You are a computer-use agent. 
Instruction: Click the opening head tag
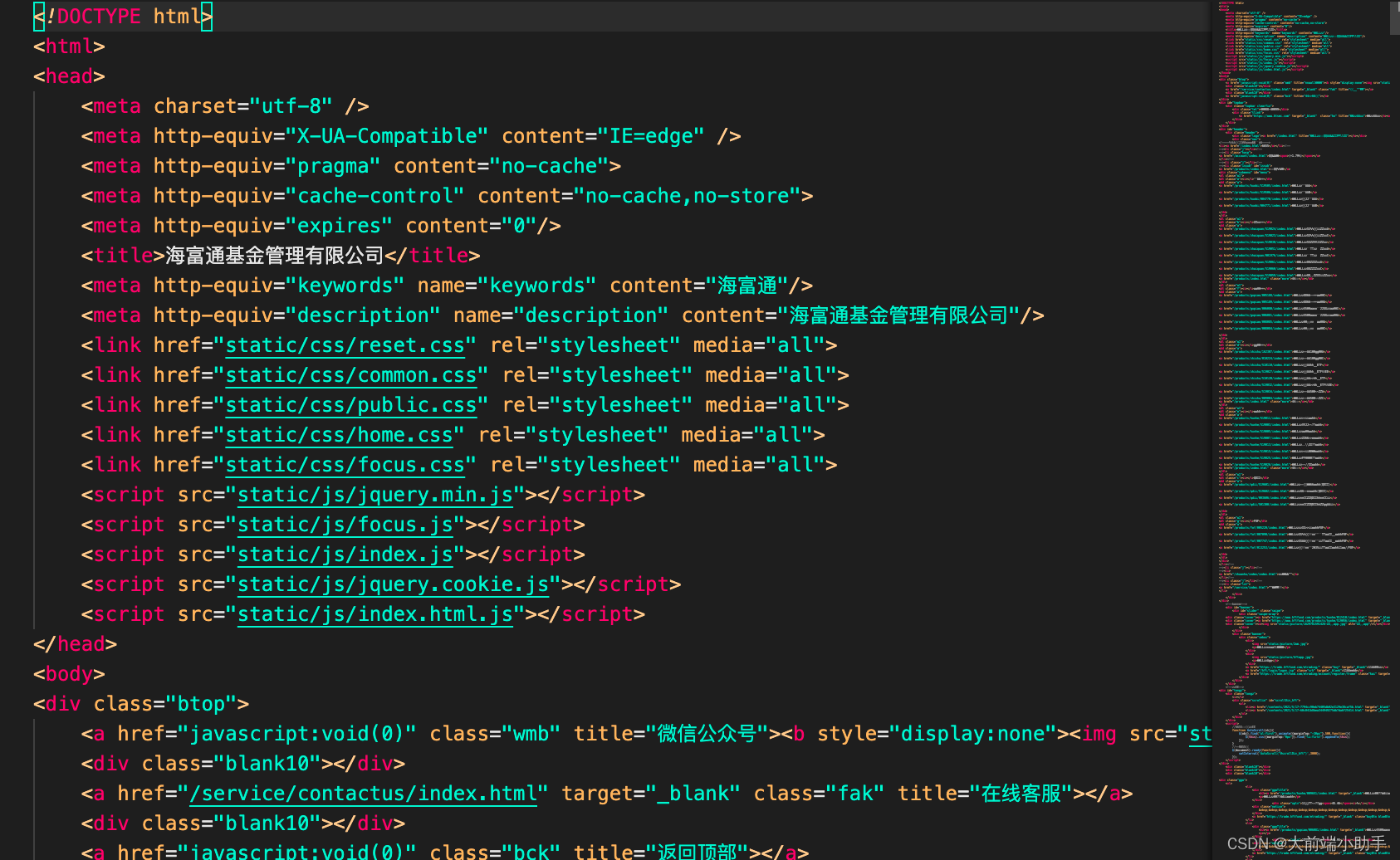[x=69, y=76]
